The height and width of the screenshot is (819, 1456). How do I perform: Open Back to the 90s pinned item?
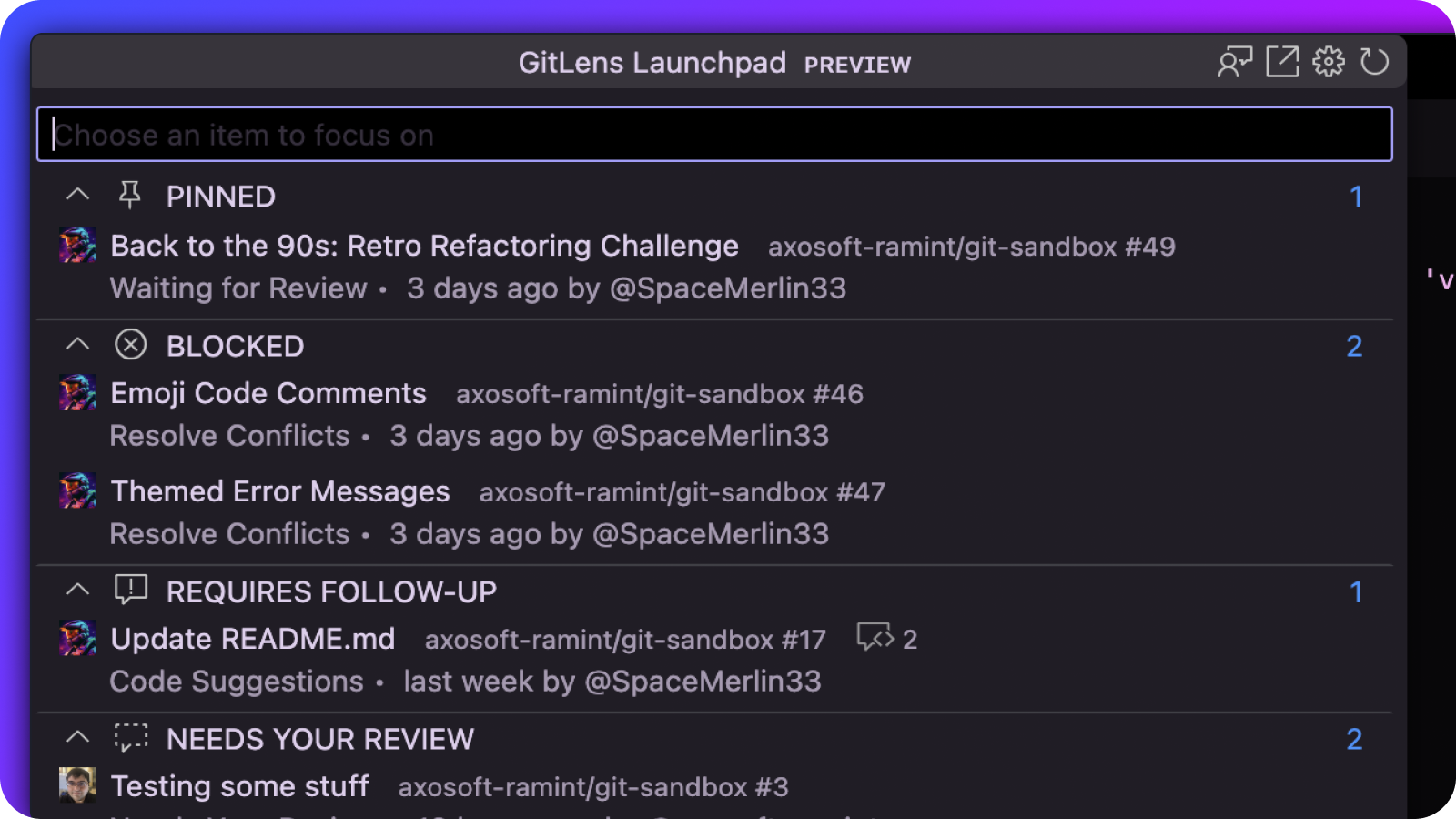(x=424, y=246)
